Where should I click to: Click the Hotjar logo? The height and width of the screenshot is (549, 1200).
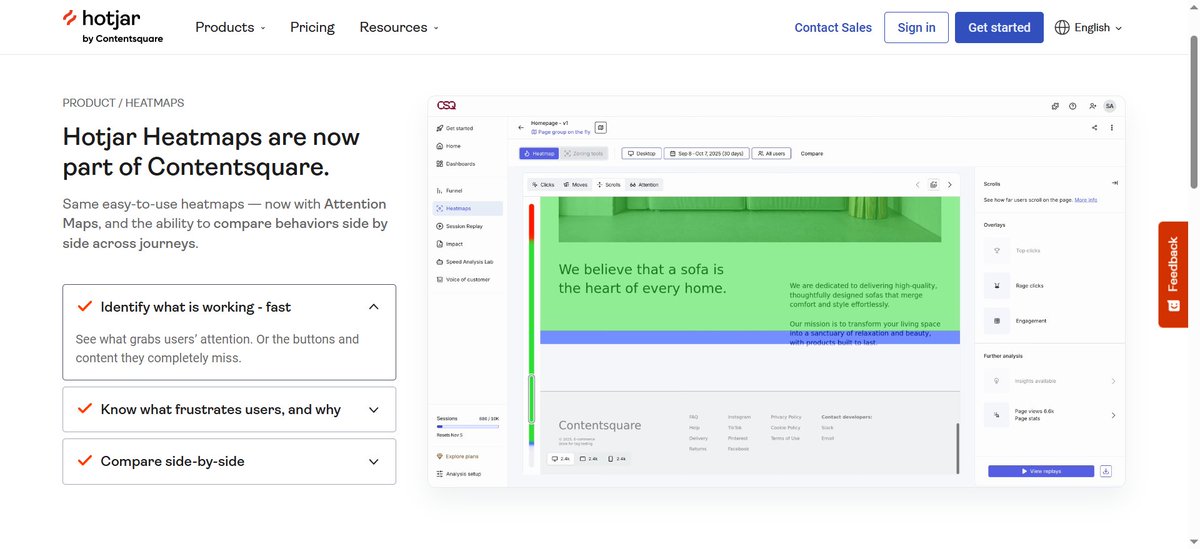point(112,27)
